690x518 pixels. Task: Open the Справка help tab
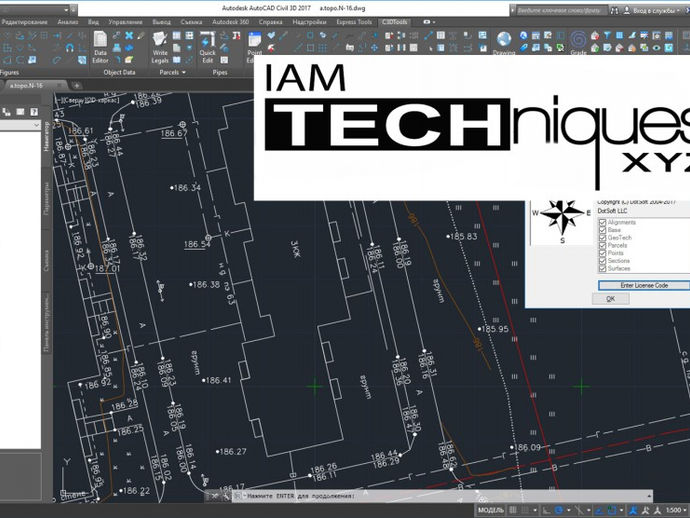(270, 22)
